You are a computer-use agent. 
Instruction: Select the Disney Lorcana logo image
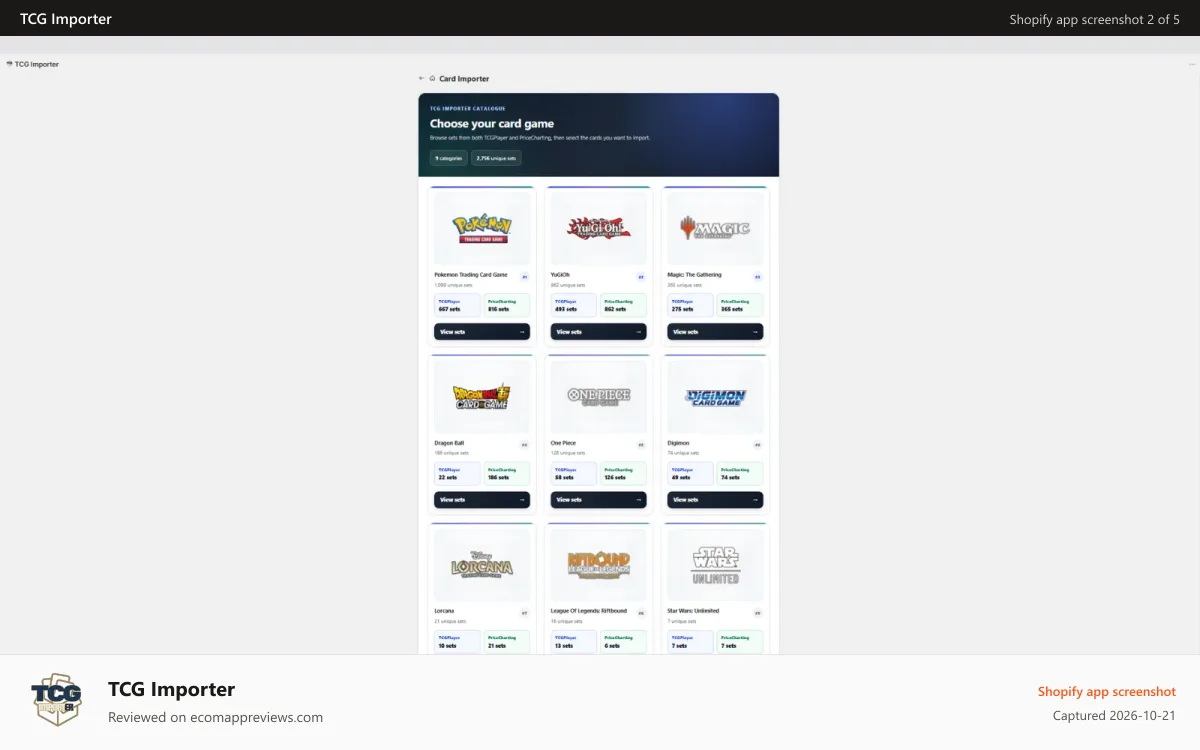pos(482,565)
